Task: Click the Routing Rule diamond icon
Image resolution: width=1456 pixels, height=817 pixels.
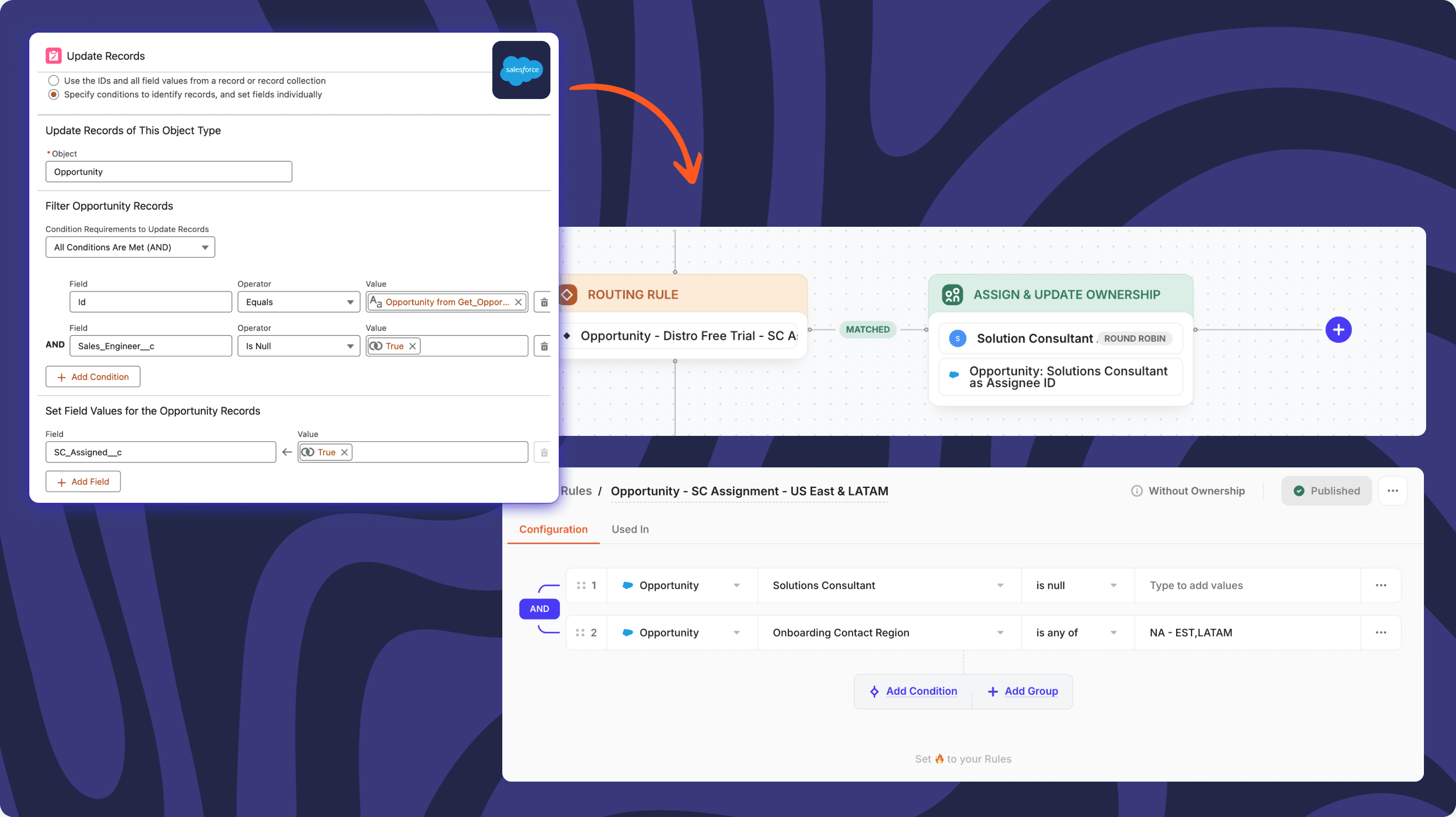Action: (567, 294)
